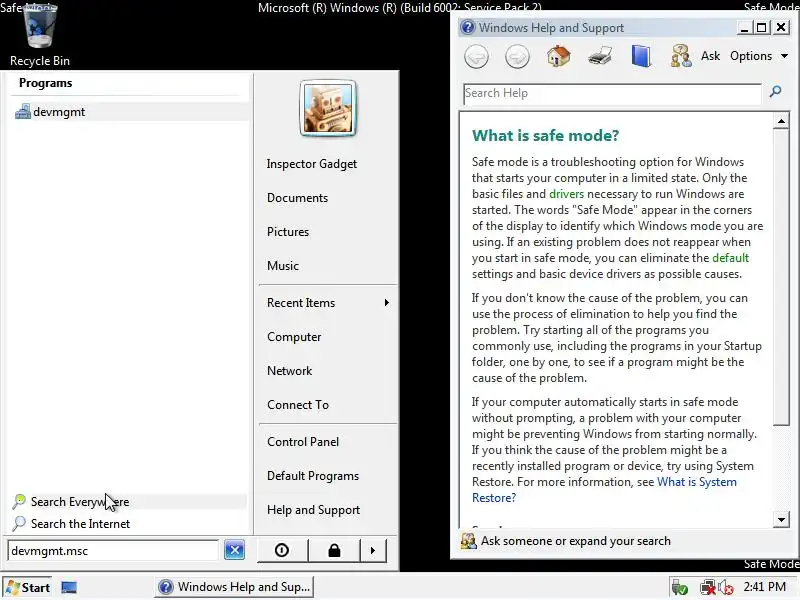The height and width of the screenshot is (600, 800).
Task: Open the Recycle Bin desktop icon
Action: click(x=40, y=36)
